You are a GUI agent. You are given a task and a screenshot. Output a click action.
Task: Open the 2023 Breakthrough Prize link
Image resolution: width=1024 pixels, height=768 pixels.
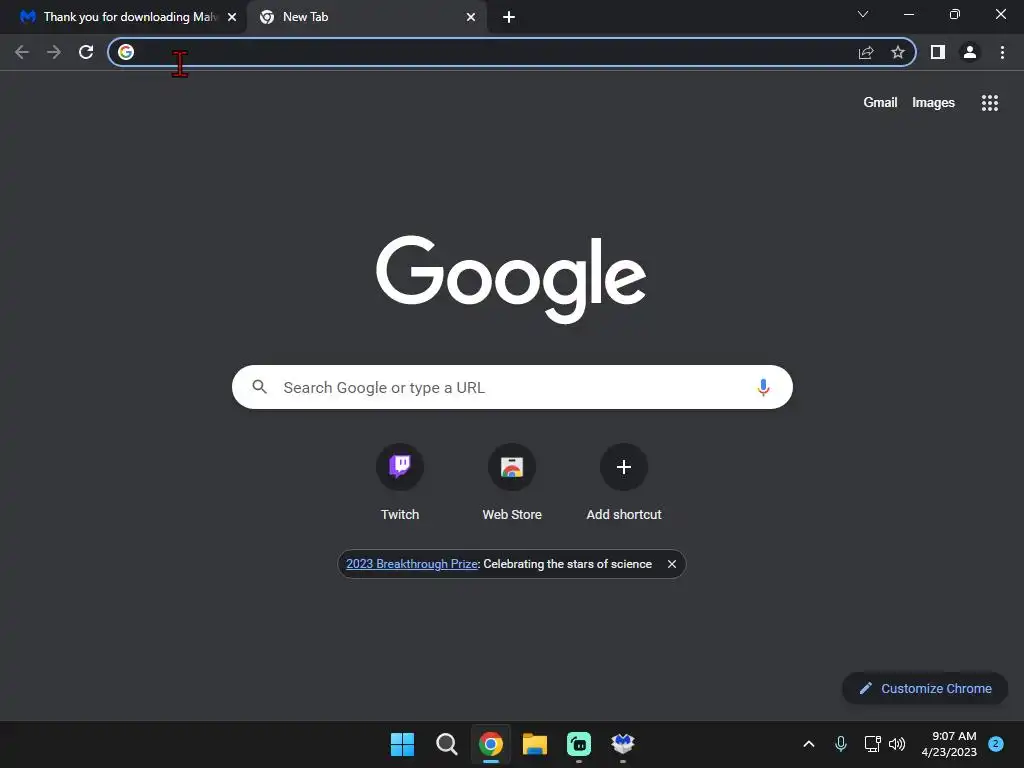click(411, 564)
